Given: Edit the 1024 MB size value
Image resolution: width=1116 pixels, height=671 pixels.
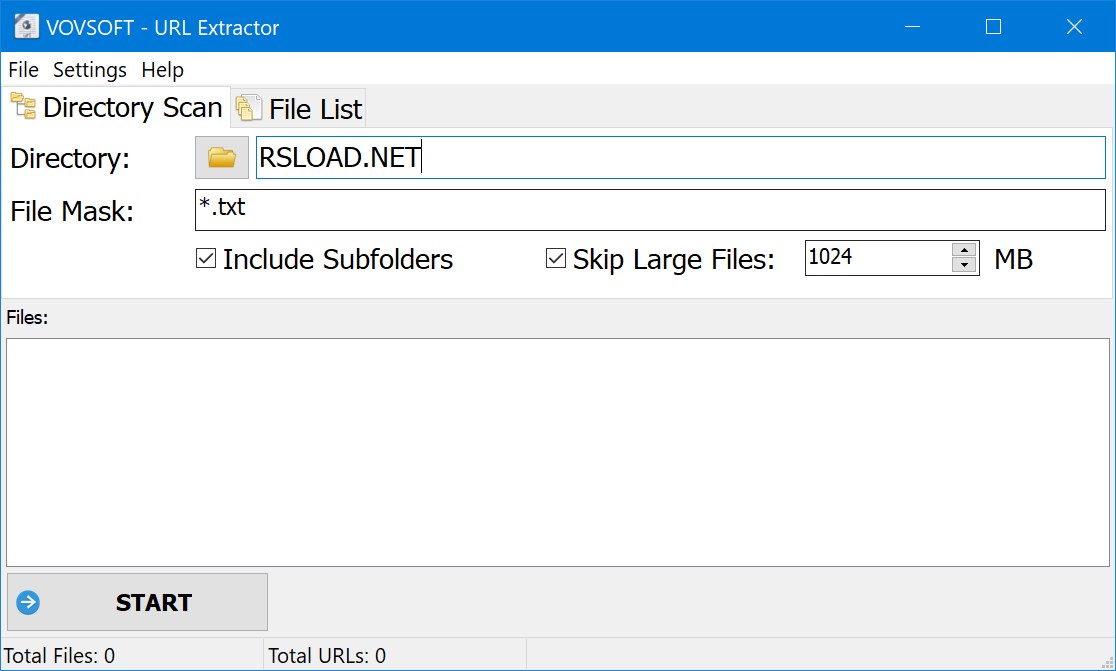Looking at the screenshot, I should click(x=870, y=258).
